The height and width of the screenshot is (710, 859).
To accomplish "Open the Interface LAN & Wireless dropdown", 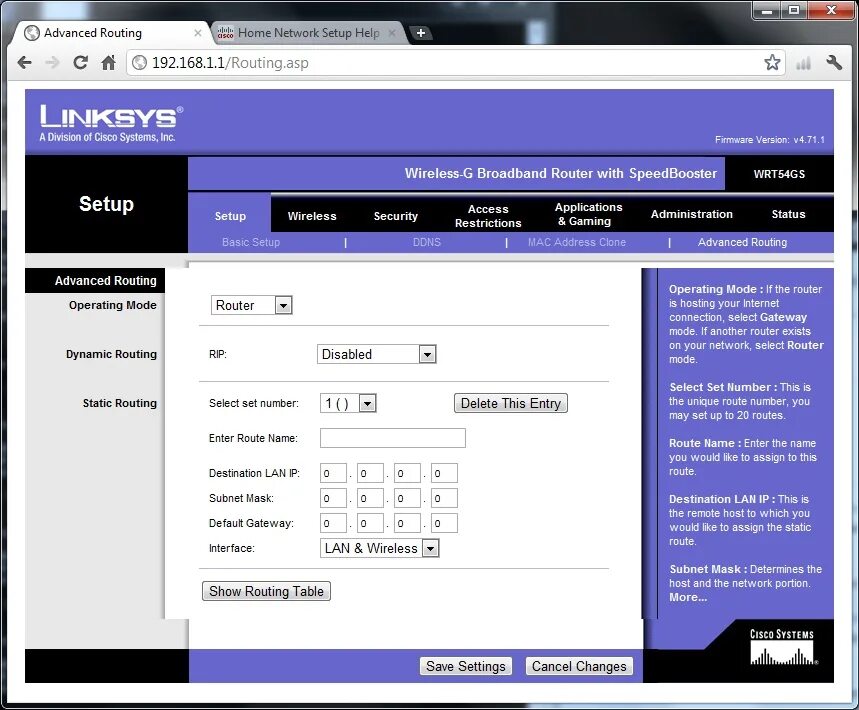I will tap(380, 548).
